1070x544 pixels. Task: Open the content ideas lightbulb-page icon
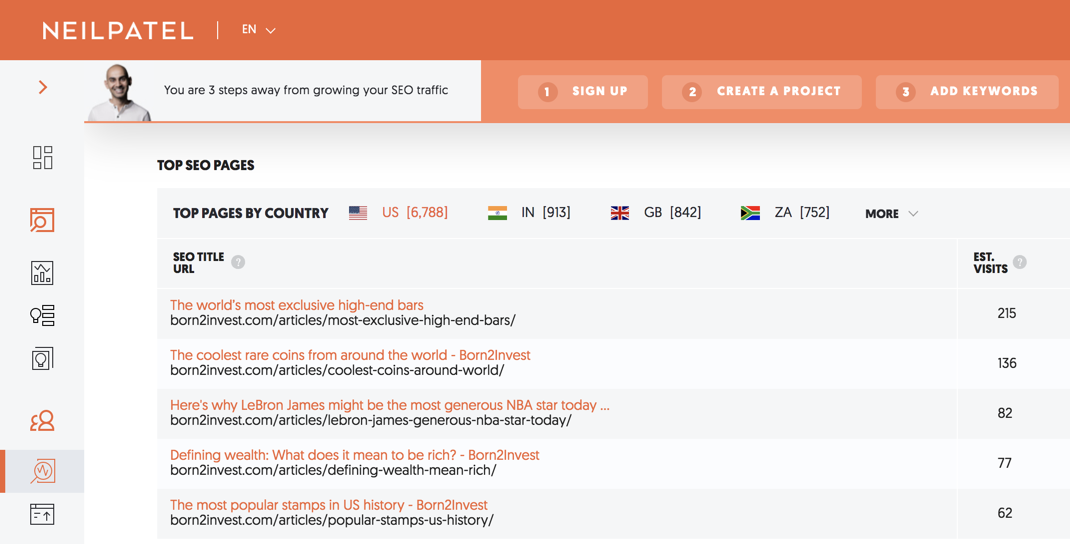coord(42,358)
